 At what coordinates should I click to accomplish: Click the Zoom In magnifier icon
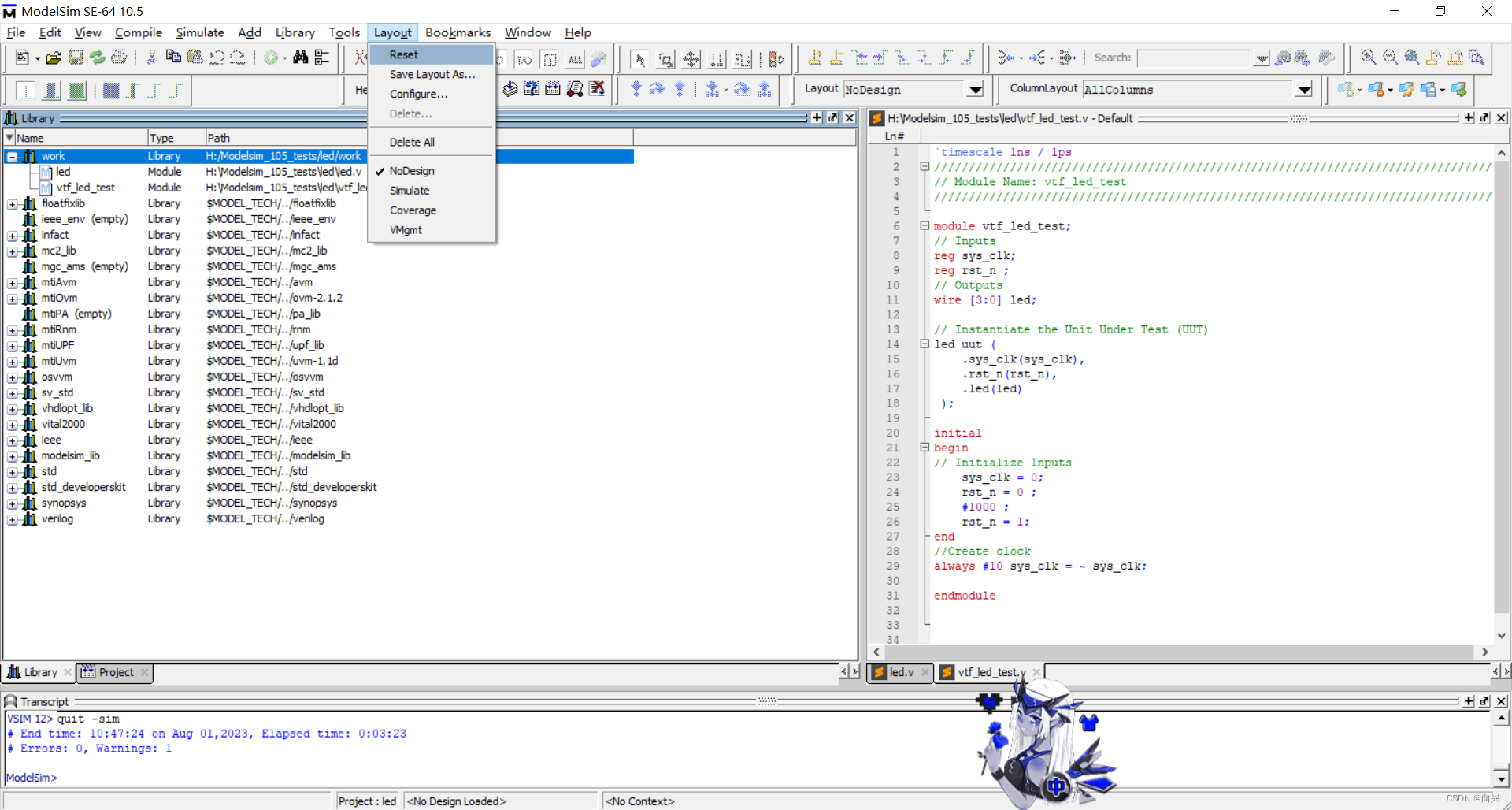tap(1369, 58)
